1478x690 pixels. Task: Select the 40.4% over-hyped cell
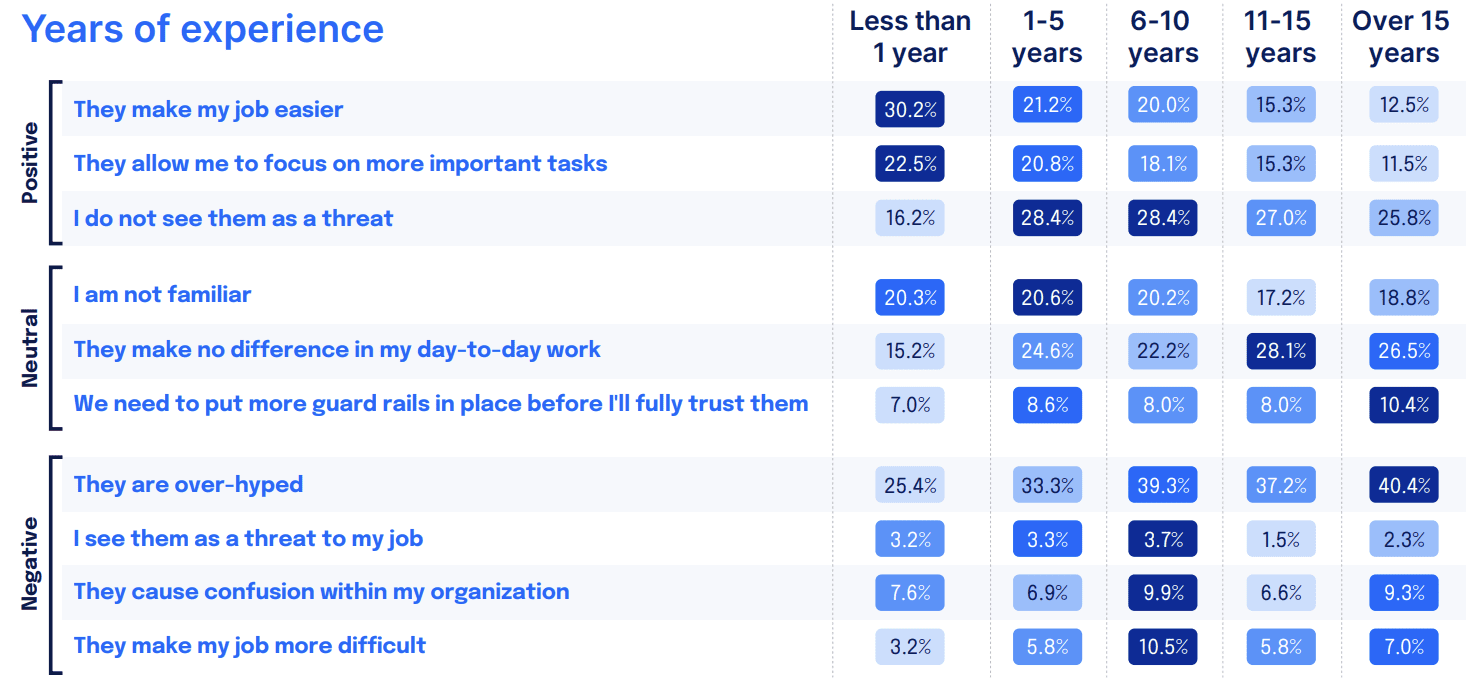click(x=1404, y=485)
